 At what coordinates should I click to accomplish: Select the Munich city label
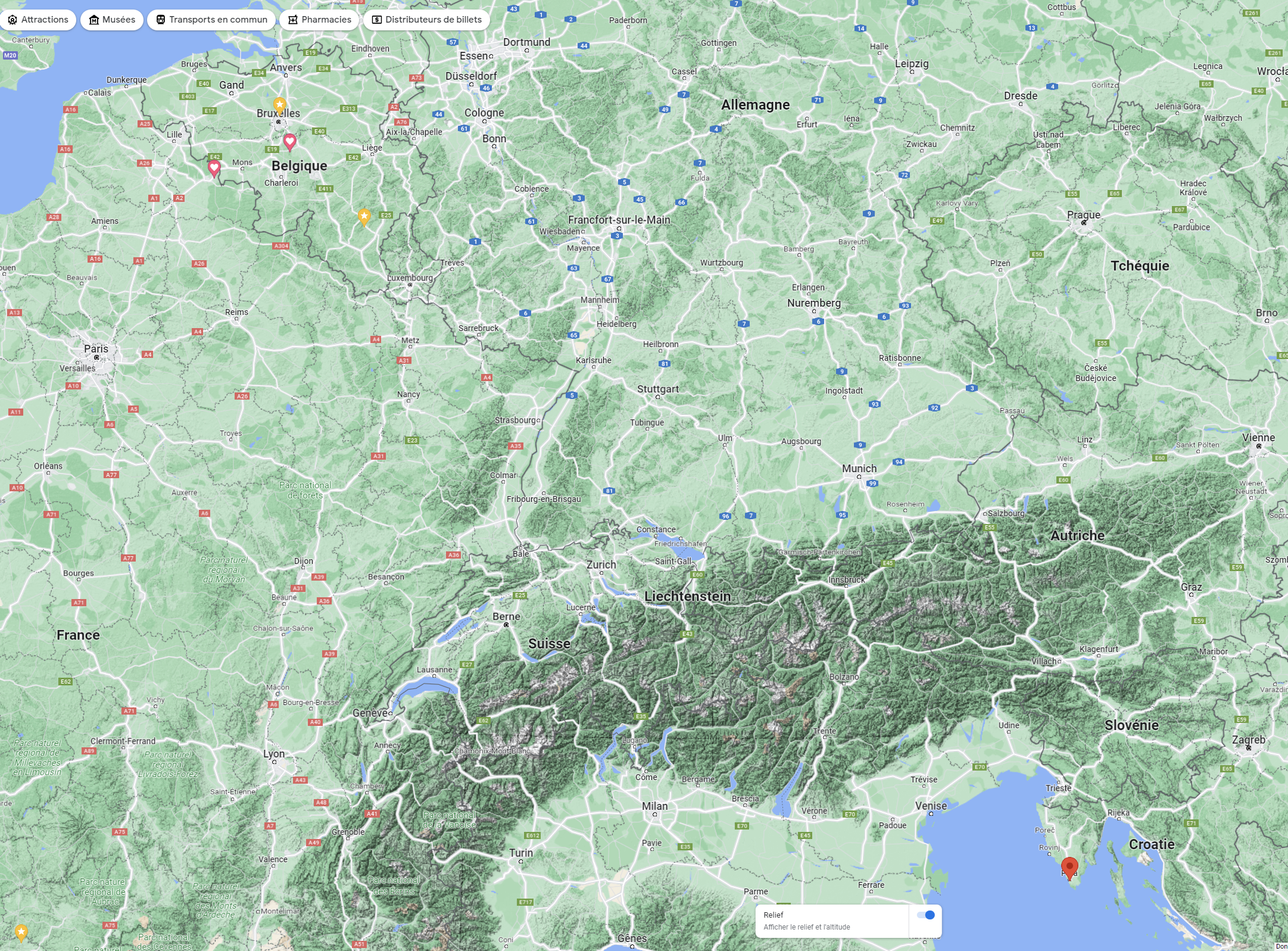tap(859, 468)
